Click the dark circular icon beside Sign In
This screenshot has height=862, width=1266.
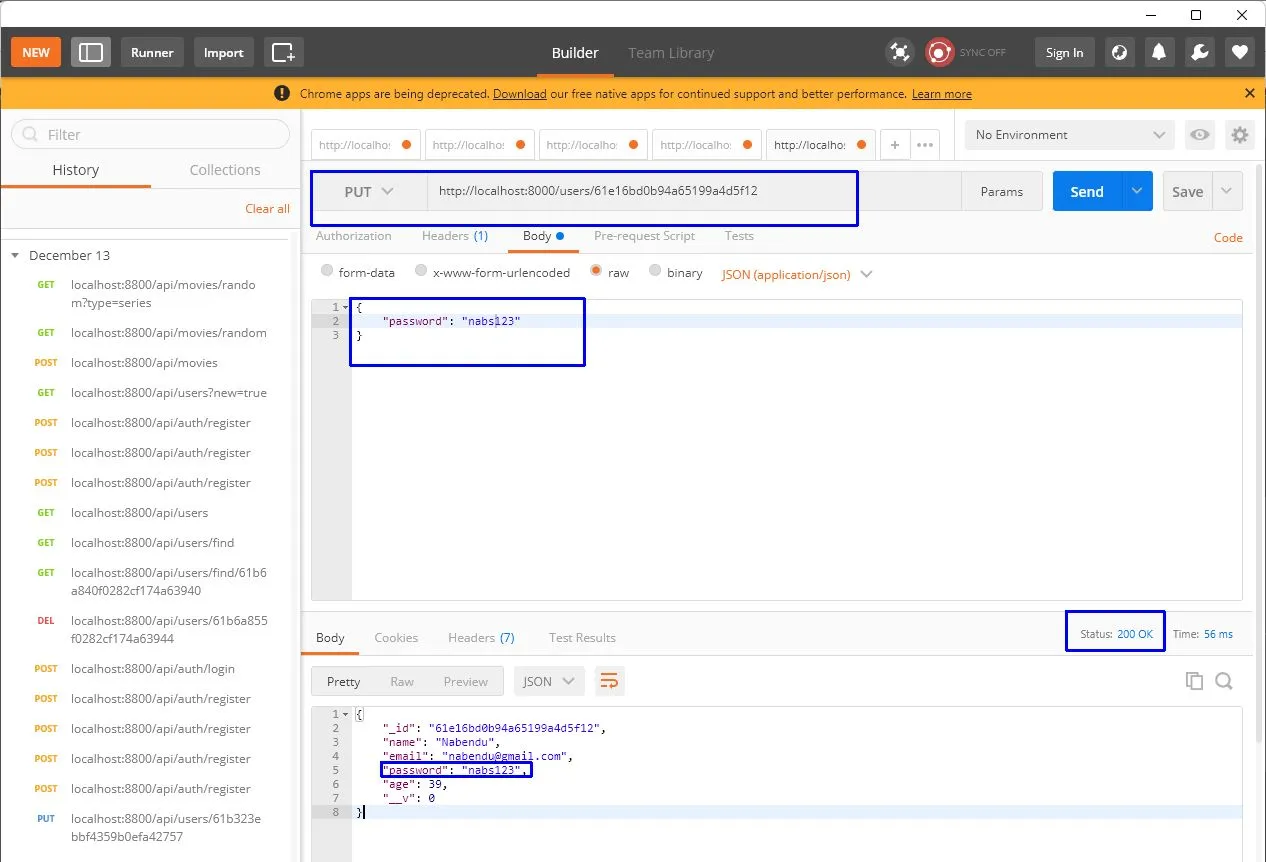[x=1120, y=52]
